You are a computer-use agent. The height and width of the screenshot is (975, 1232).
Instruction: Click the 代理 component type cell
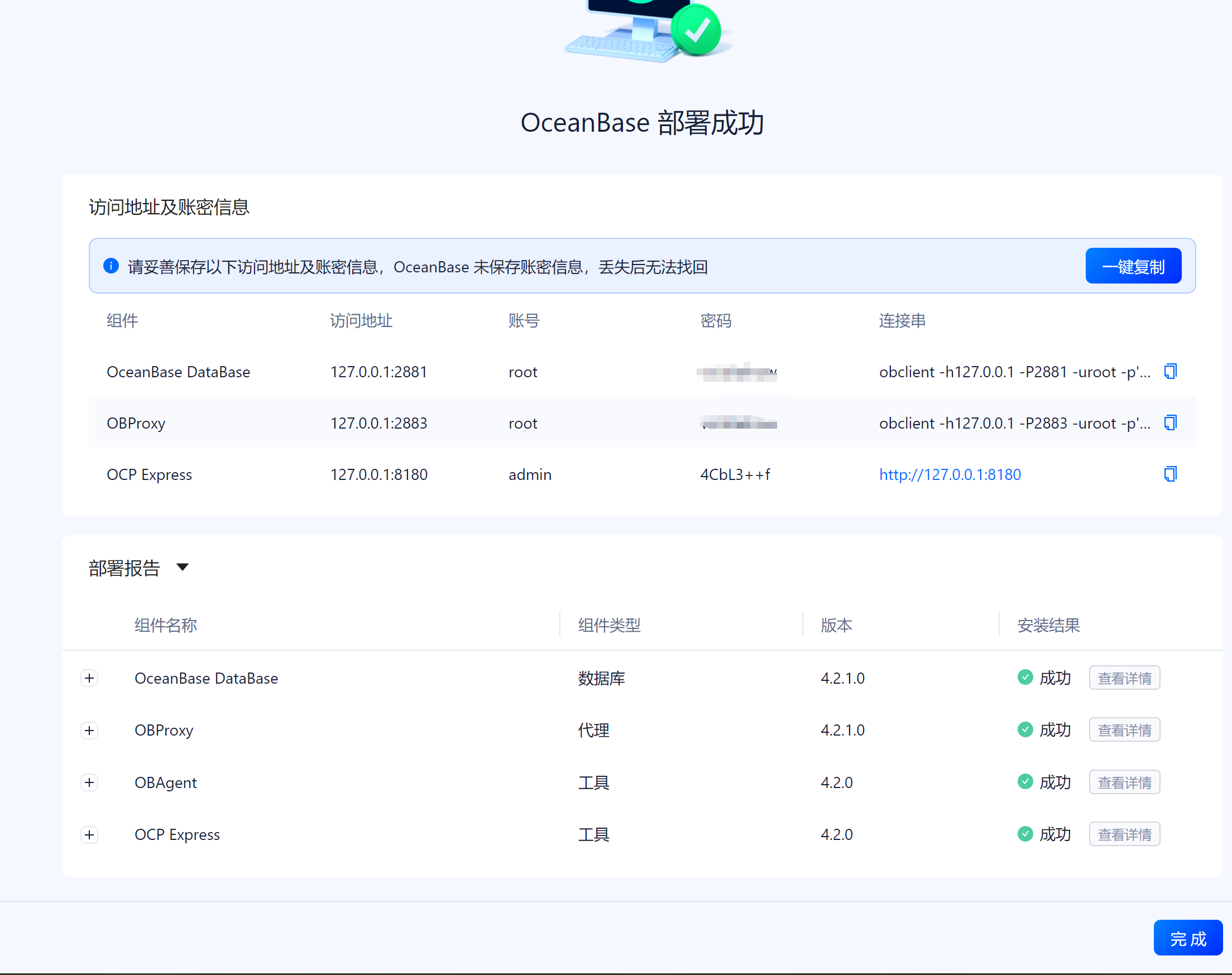pos(594,730)
